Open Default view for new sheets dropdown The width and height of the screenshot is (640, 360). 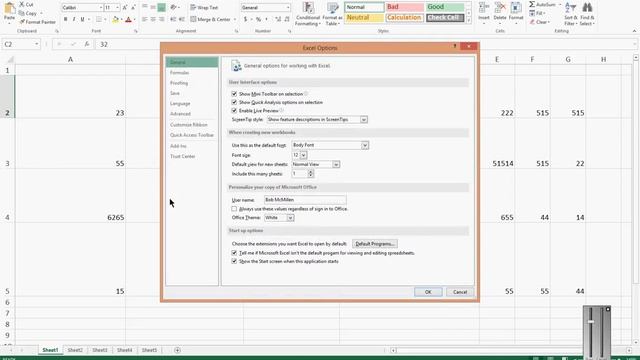pyautogui.click(x=336, y=164)
